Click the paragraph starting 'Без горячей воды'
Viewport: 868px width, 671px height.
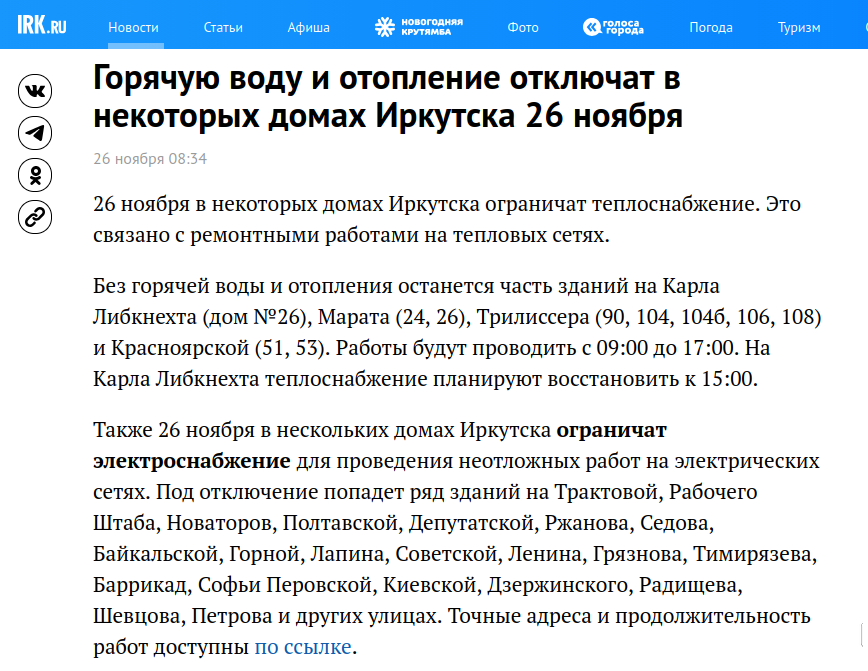(x=457, y=332)
